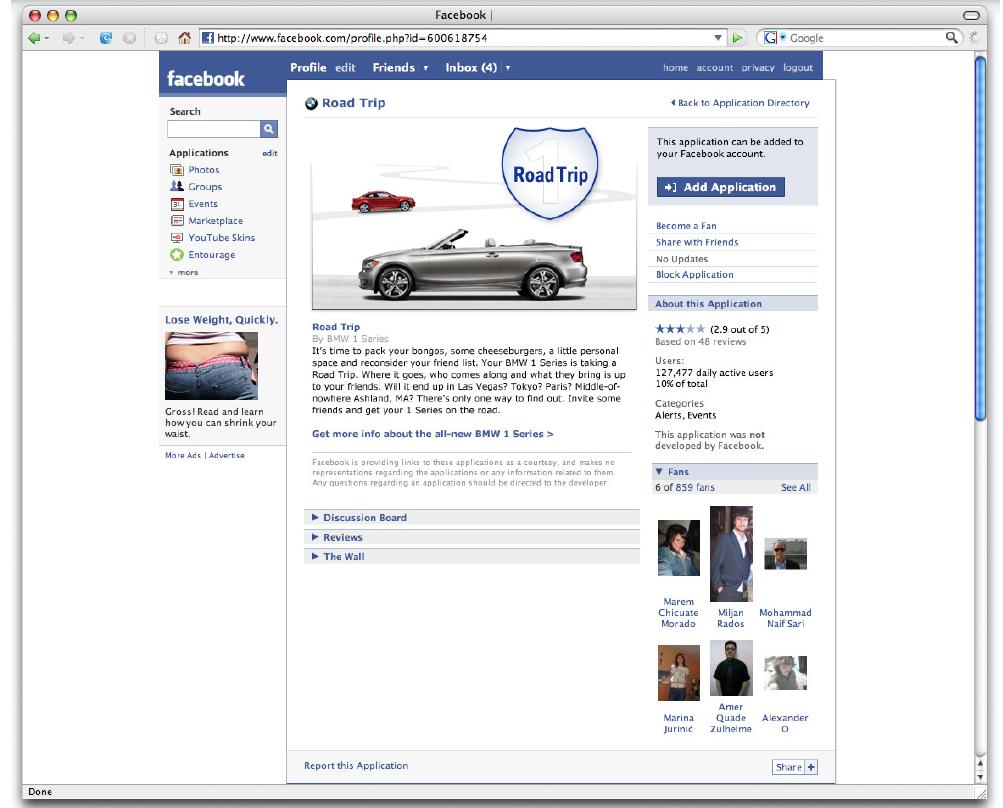This screenshot has height=808, width=1003.
Task: Click the Stop loading icon
Action: click(129, 38)
